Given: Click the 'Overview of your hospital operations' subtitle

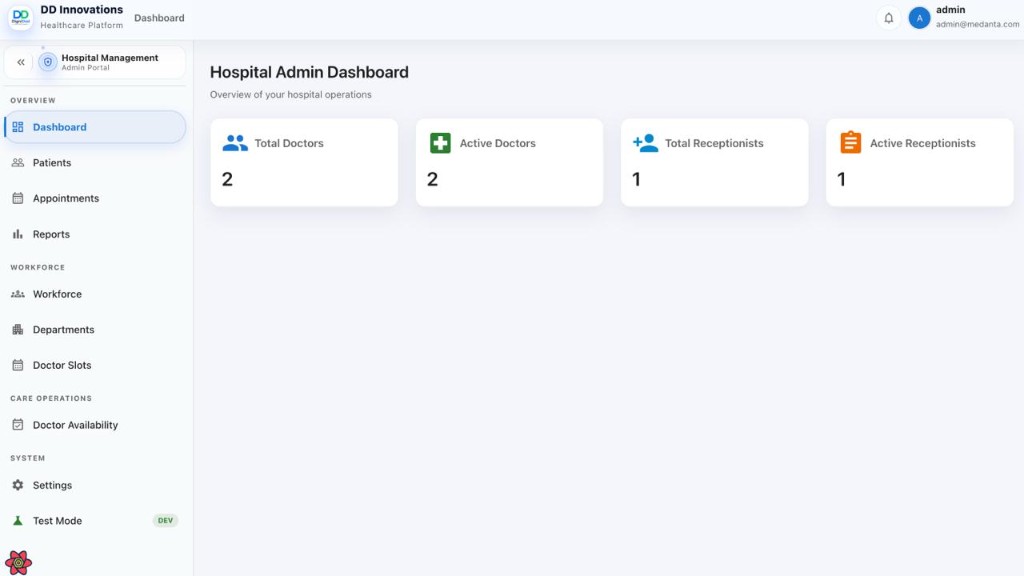Looking at the screenshot, I should [x=291, y=95].
